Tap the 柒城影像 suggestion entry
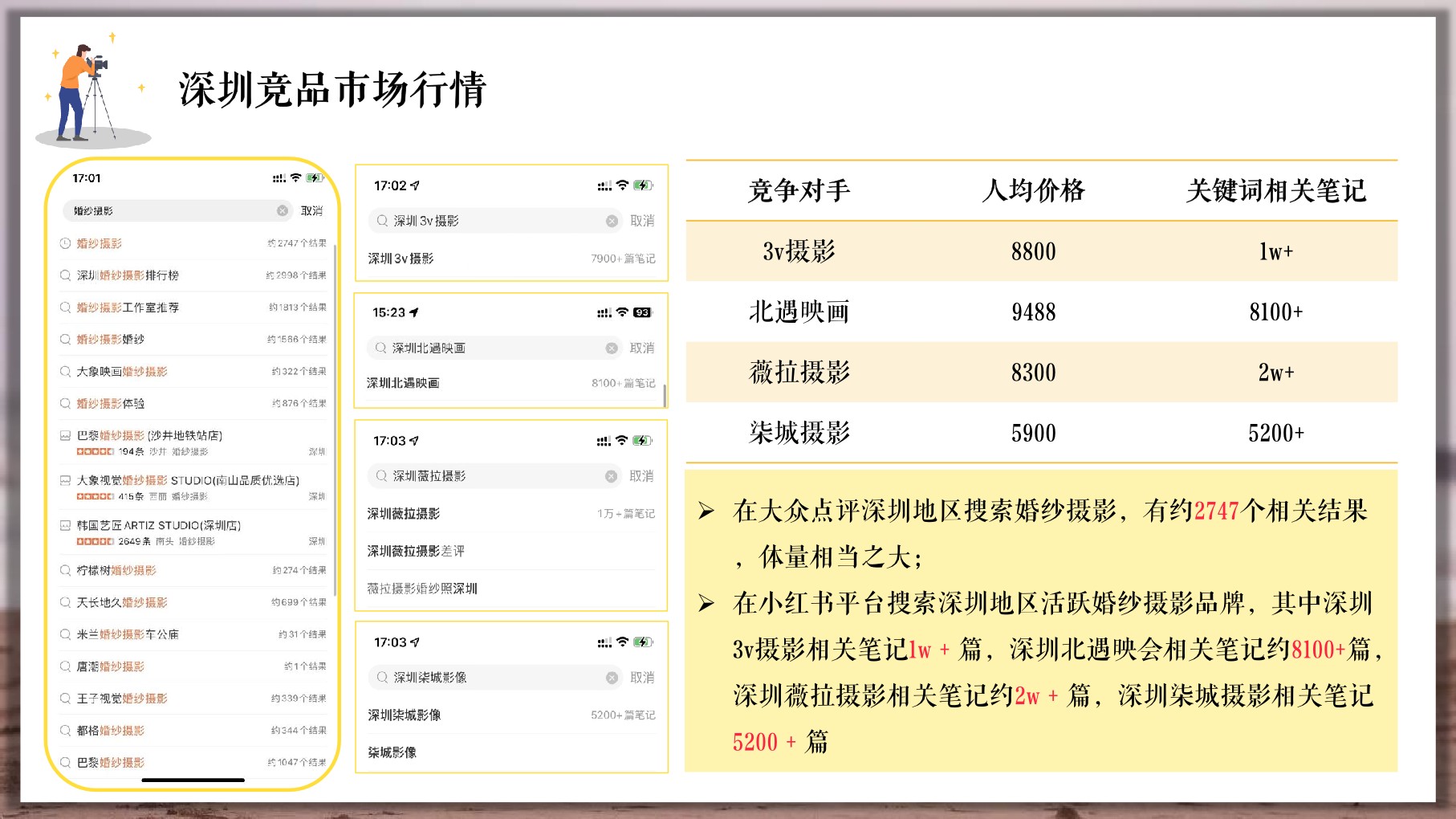The width and height of the screenshot is (1456, 819). click(392, 752)
